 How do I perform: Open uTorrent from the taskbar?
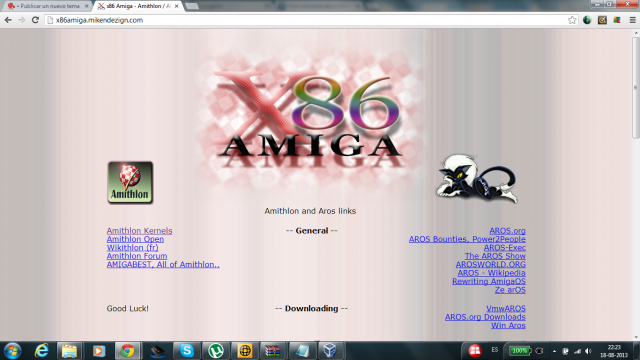[x=216, y=351]
